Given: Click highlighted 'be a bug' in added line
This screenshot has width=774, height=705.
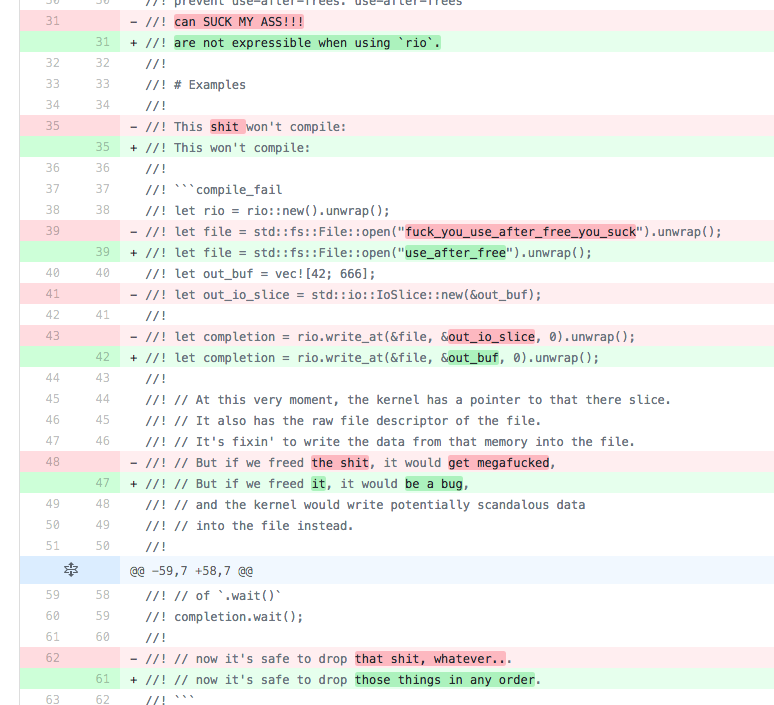Looking at the screenshot, I should point(434,483).
